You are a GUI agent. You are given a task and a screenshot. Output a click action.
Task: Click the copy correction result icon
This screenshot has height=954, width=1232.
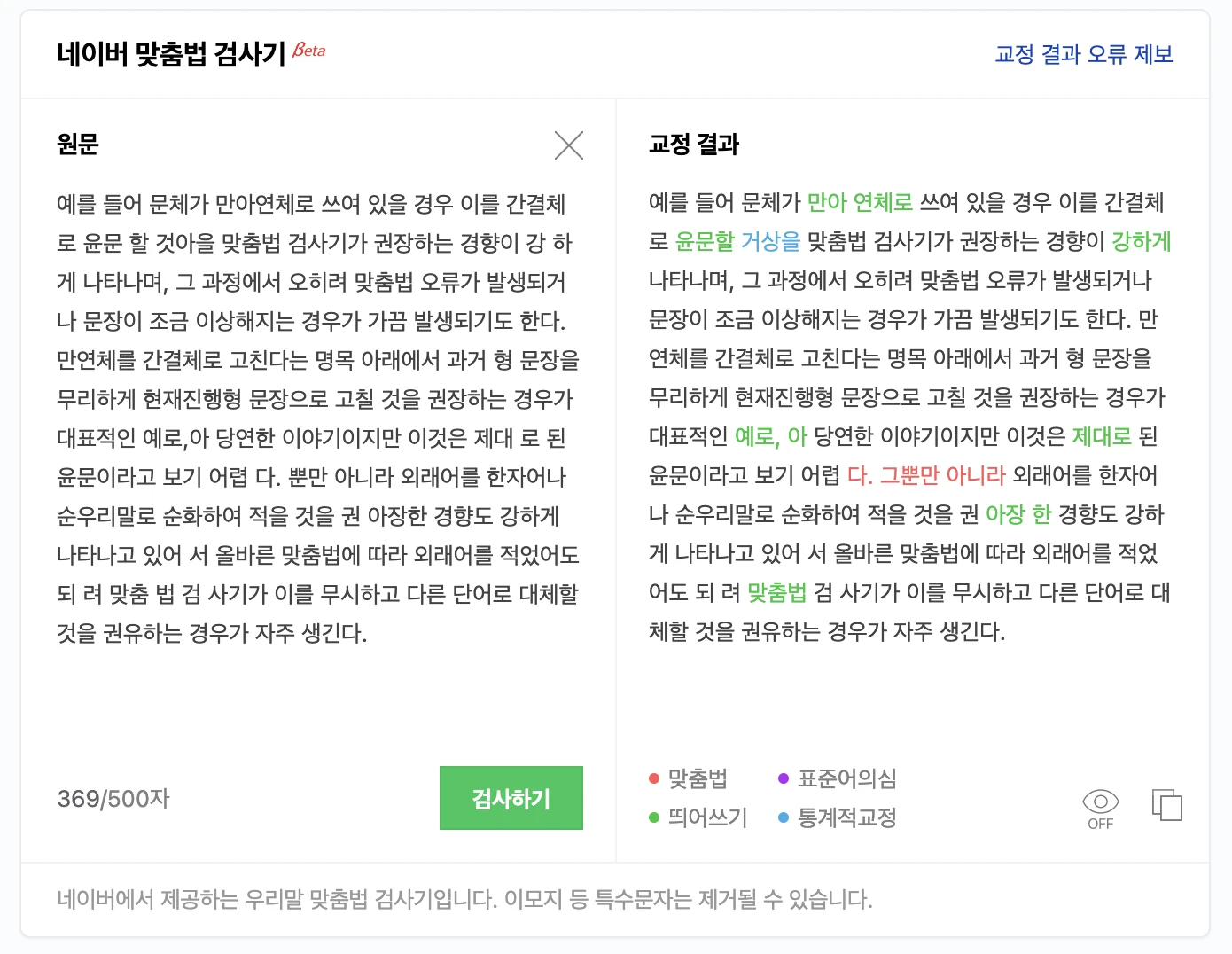click(1167, 805)
